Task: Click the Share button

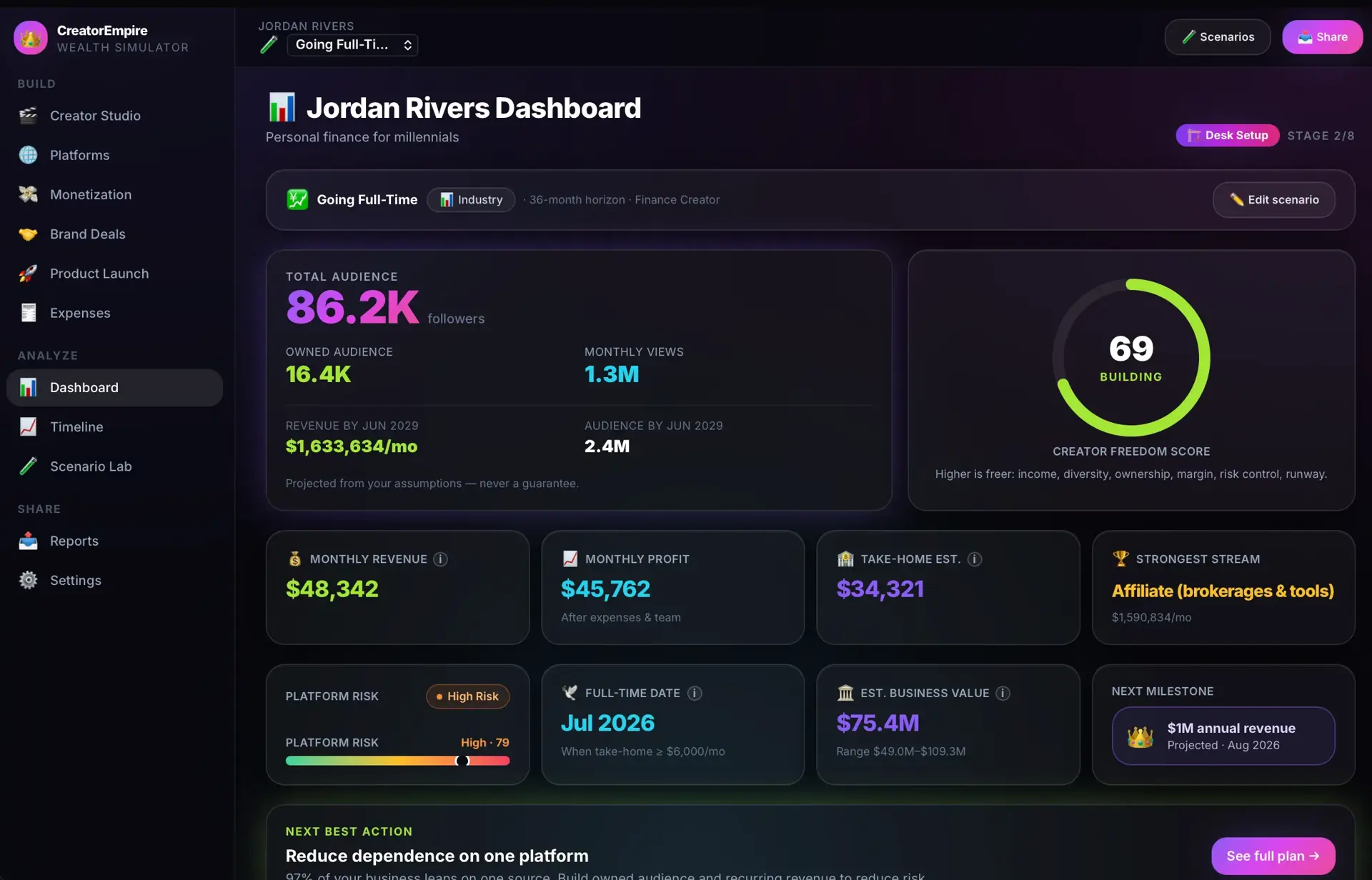Action: point(1322,37)
